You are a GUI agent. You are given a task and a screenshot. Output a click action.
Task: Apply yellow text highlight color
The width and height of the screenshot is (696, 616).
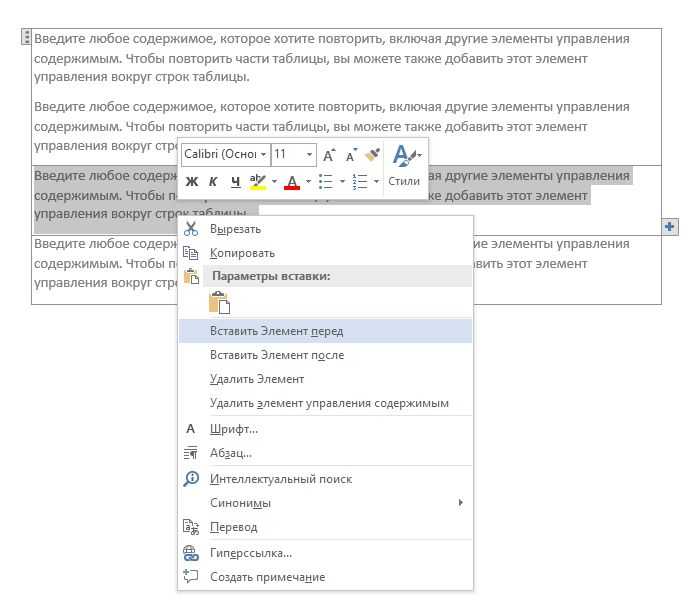coord(258,181)
